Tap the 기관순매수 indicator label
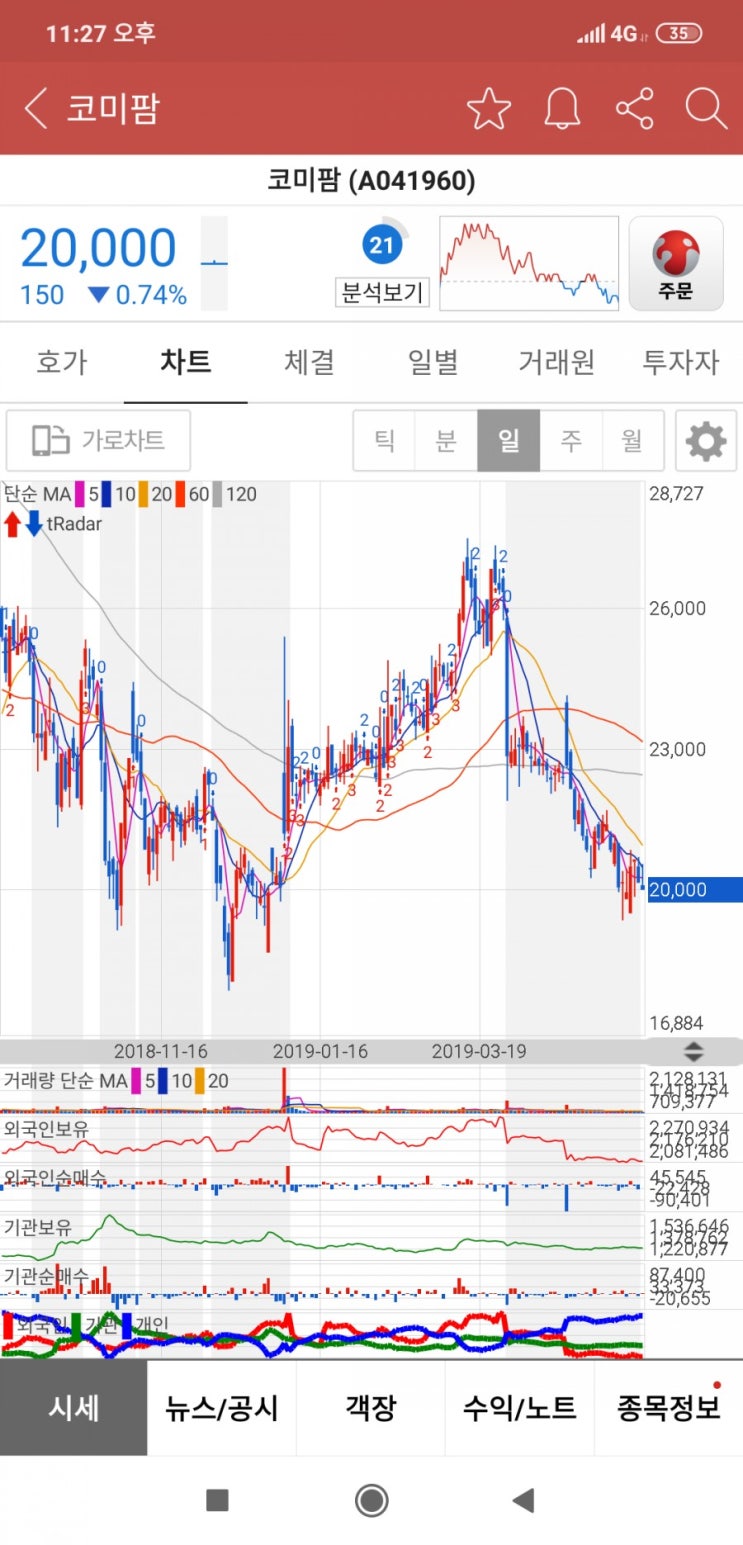Image resolution: width=743 pixels, height=1545 pixels. click(46, 1276)
